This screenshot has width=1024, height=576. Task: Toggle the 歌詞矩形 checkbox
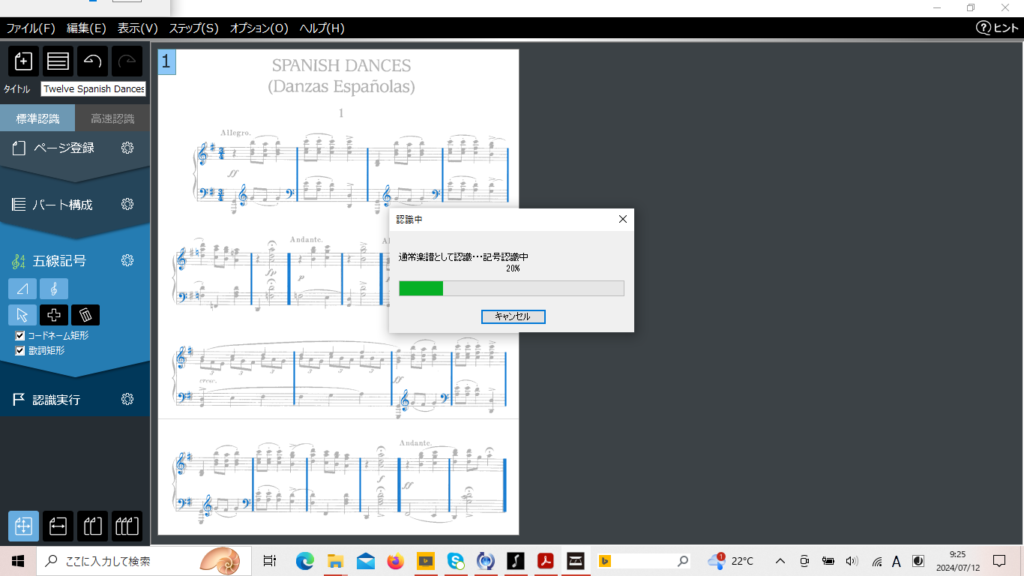20,351
